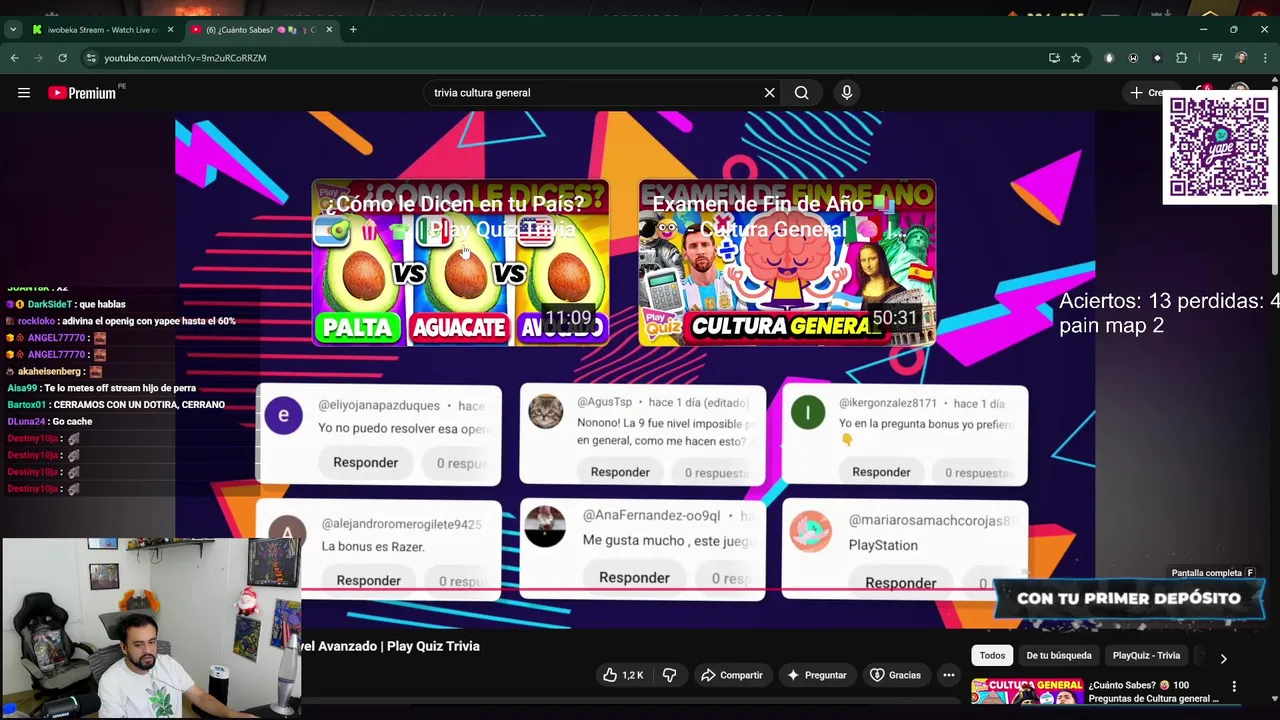Click the browser address bar URL

point(185,58)
